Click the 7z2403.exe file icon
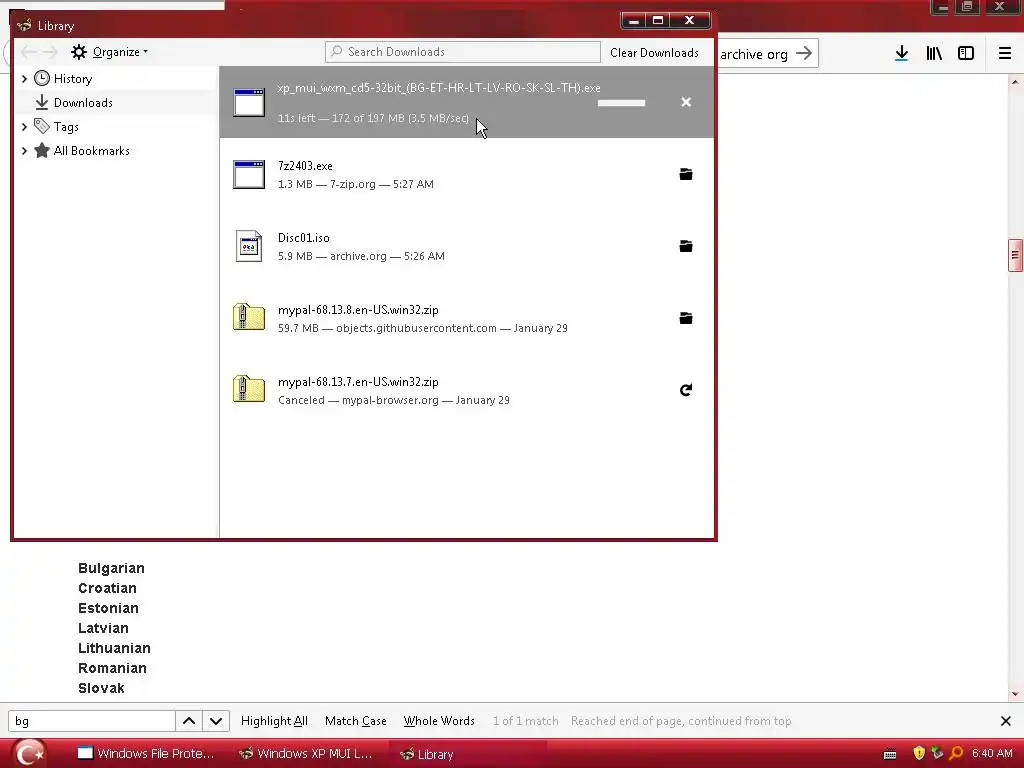The height and width of the screenshot is (768, 1024). [x=249, y=174]
